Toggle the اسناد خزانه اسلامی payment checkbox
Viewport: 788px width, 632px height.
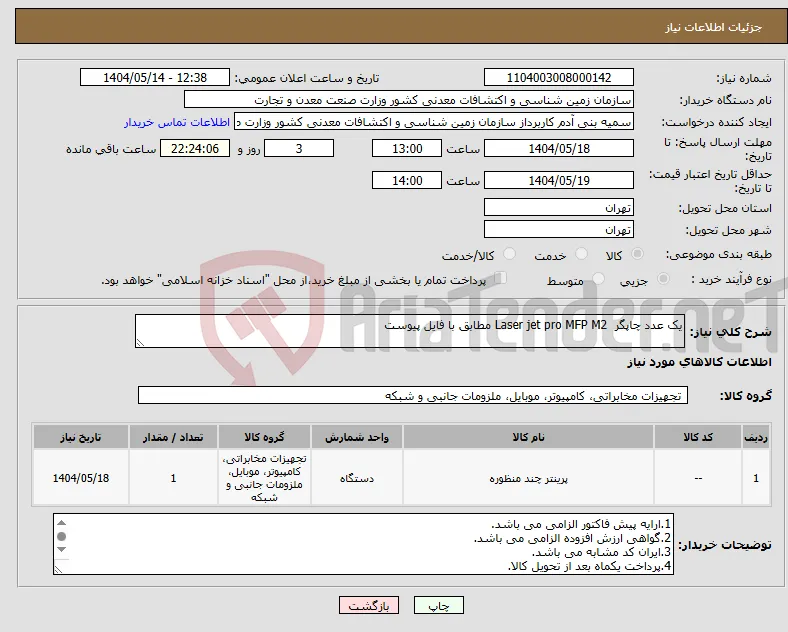pos(500,278)
